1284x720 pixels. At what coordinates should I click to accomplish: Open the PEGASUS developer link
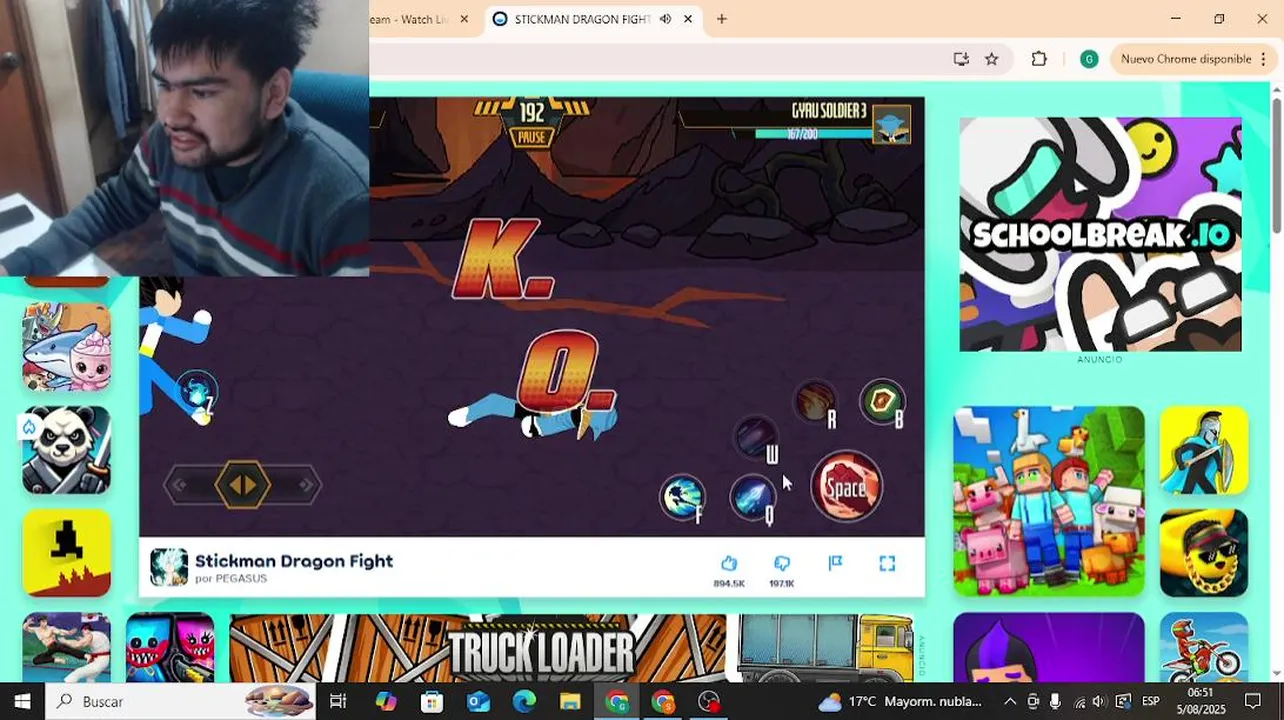242,579
